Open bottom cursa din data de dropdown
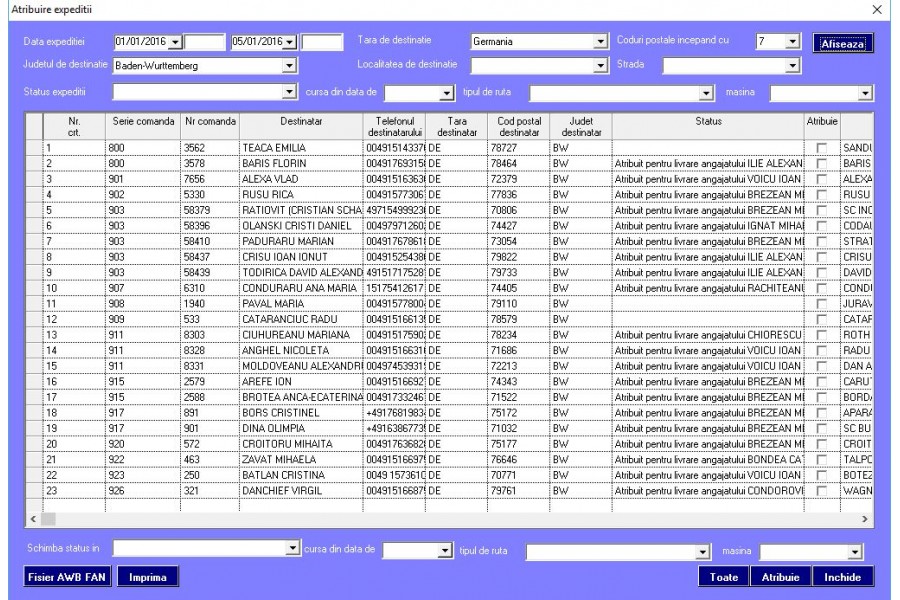The image size is (900, 600). pos(445,551)
